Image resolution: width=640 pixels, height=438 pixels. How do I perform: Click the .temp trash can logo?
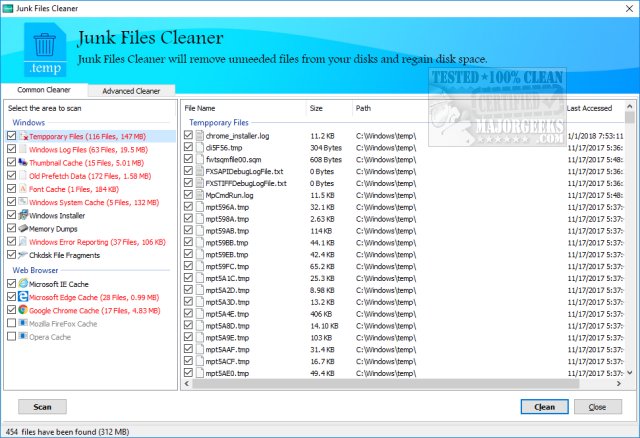[45, 50]
